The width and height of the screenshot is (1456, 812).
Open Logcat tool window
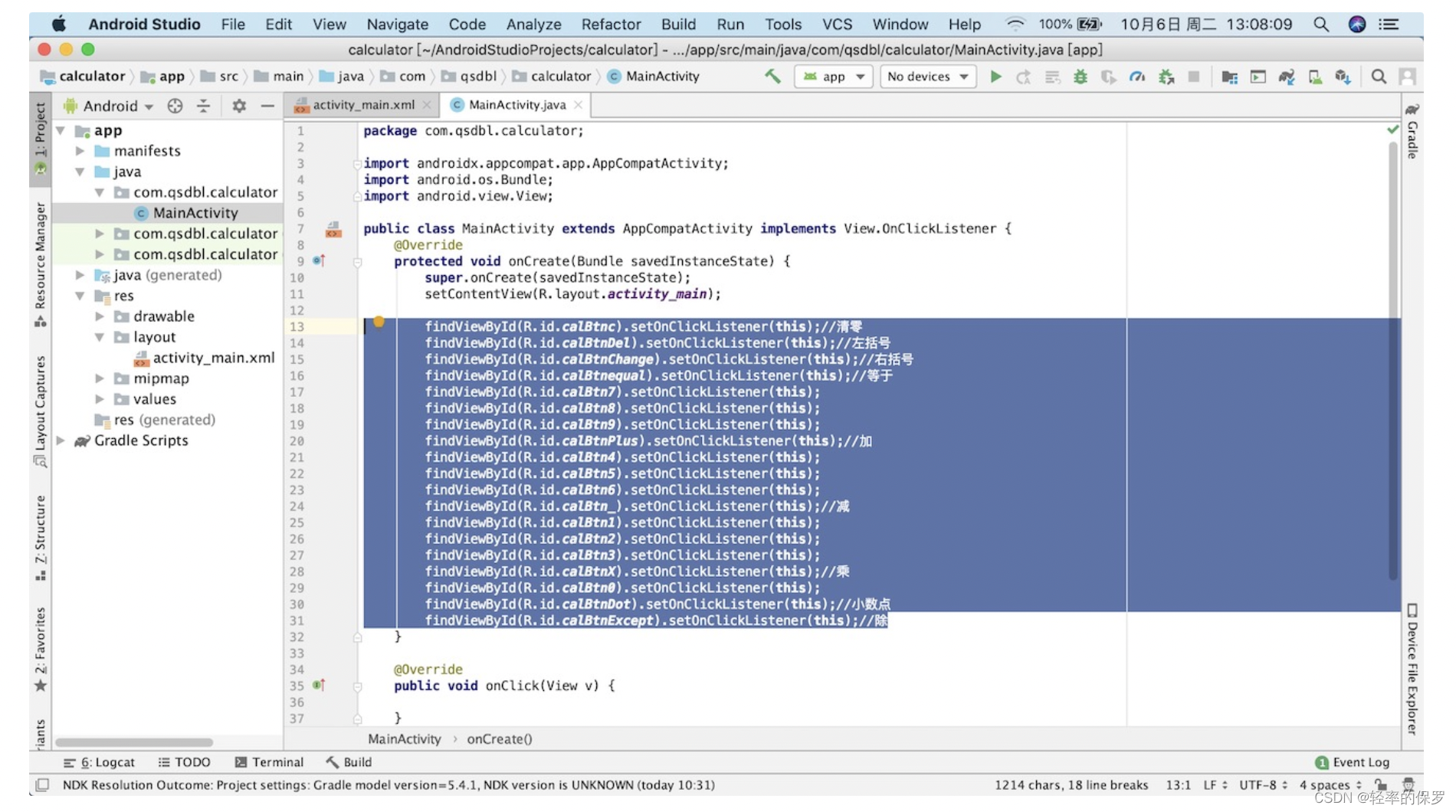coord(100,762)
